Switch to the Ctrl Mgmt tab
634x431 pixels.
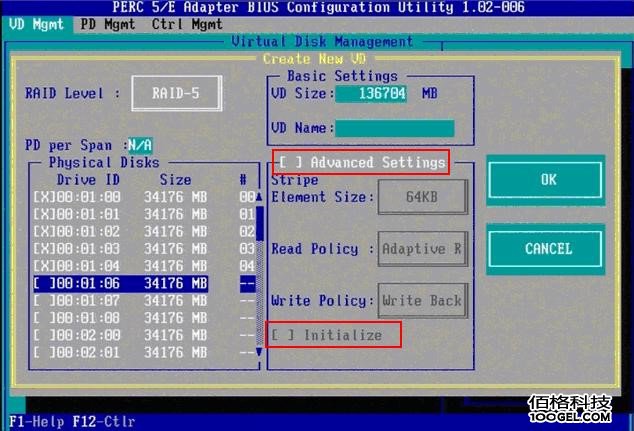pyautogui.click(x=187, y=25)
